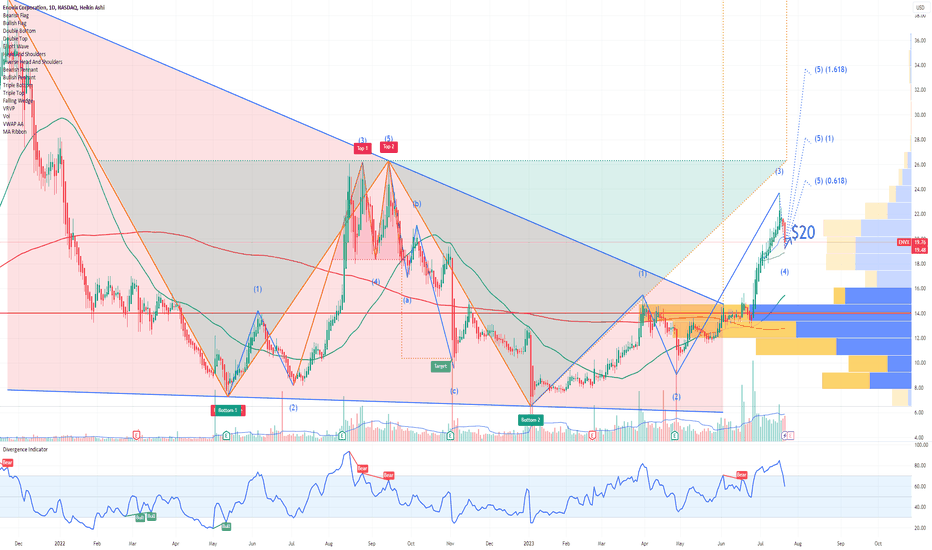Select the Falling Wedge indicator legend
The width and height of the screenshot is (932, 550).
[x=18, y=100]
